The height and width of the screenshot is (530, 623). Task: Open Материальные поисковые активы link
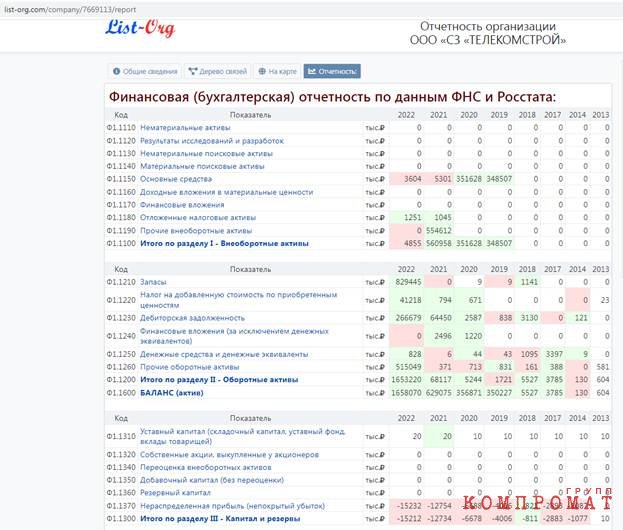[202, 166]
